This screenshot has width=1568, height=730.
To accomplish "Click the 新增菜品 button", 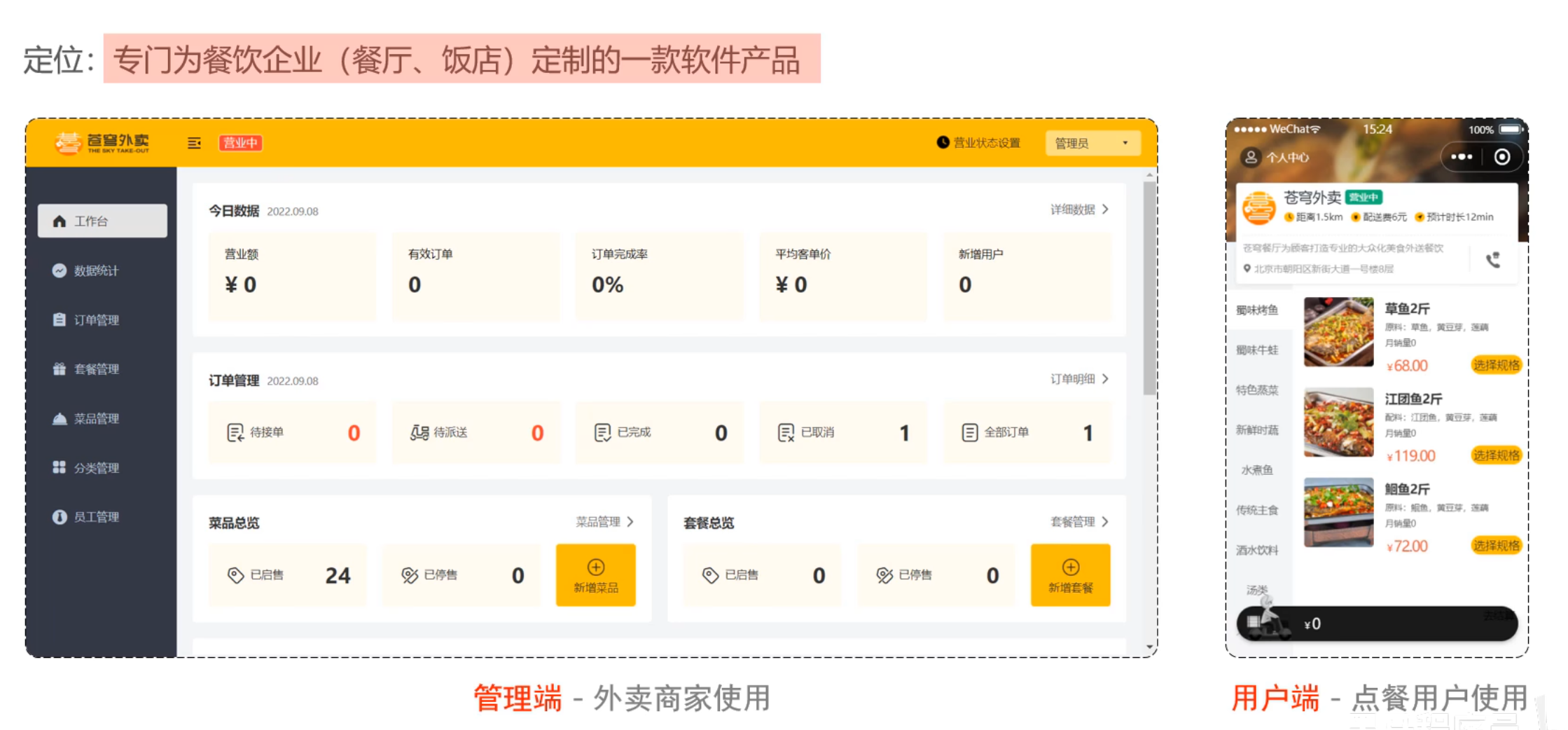I will (595, 575).
